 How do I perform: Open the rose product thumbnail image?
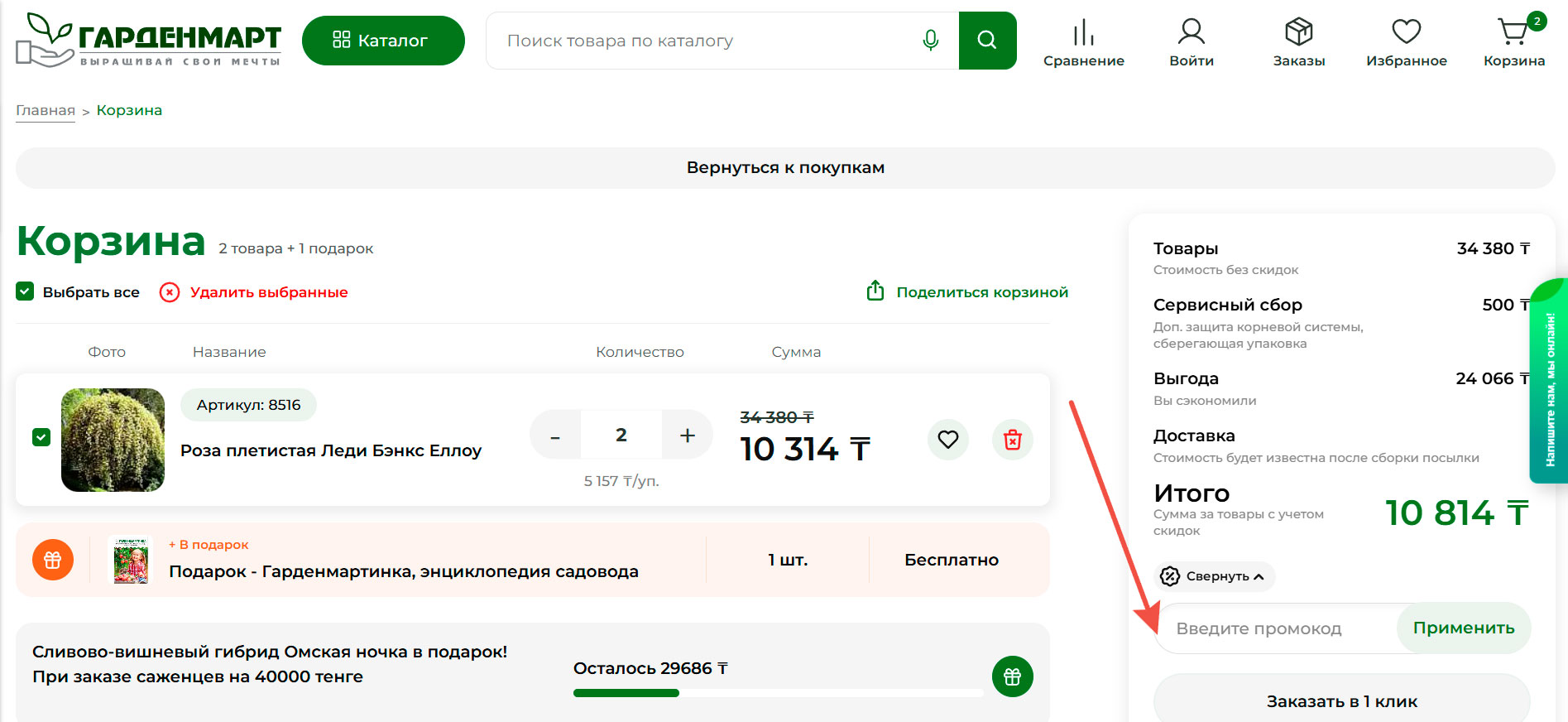pyautogui.click(x=113, y=440)
